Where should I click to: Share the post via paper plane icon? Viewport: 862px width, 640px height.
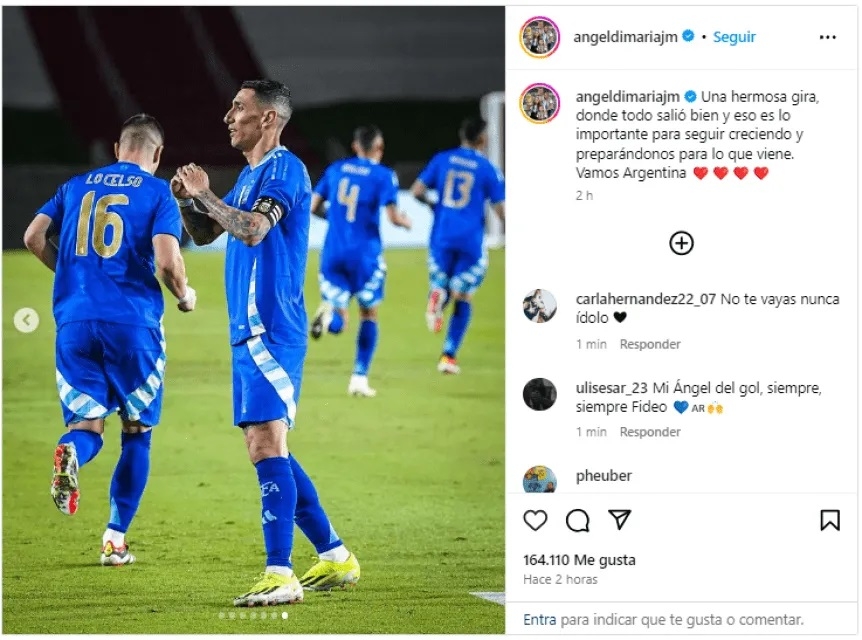[619, 520]
